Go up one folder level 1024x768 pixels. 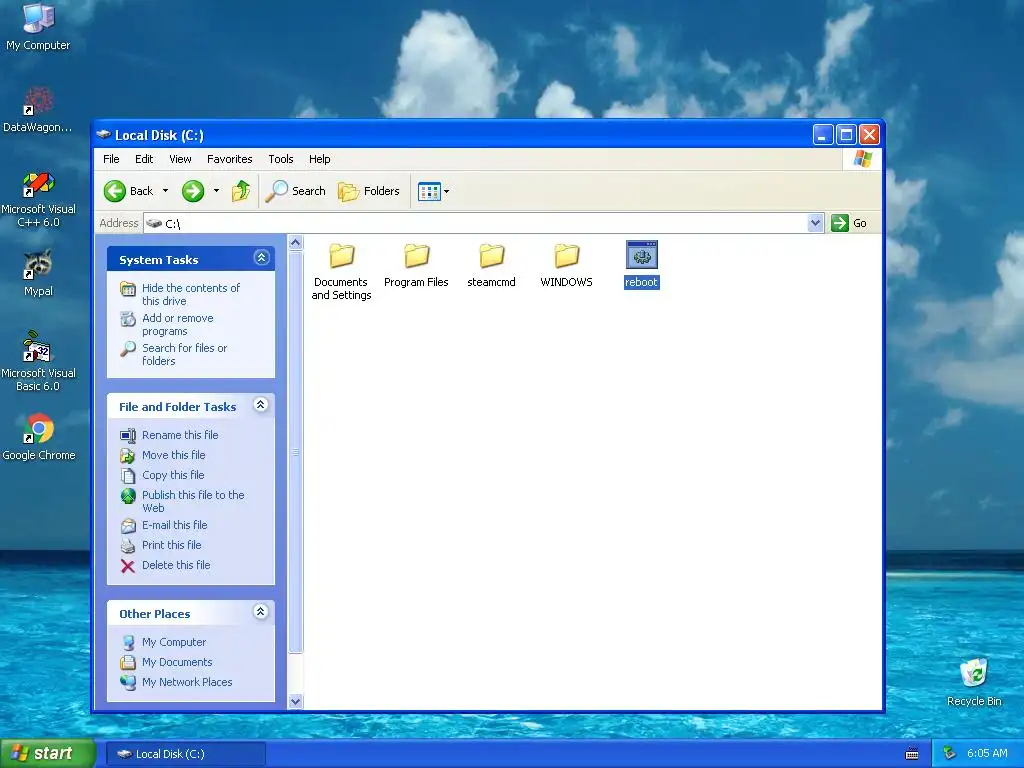[x=241, y=191]
